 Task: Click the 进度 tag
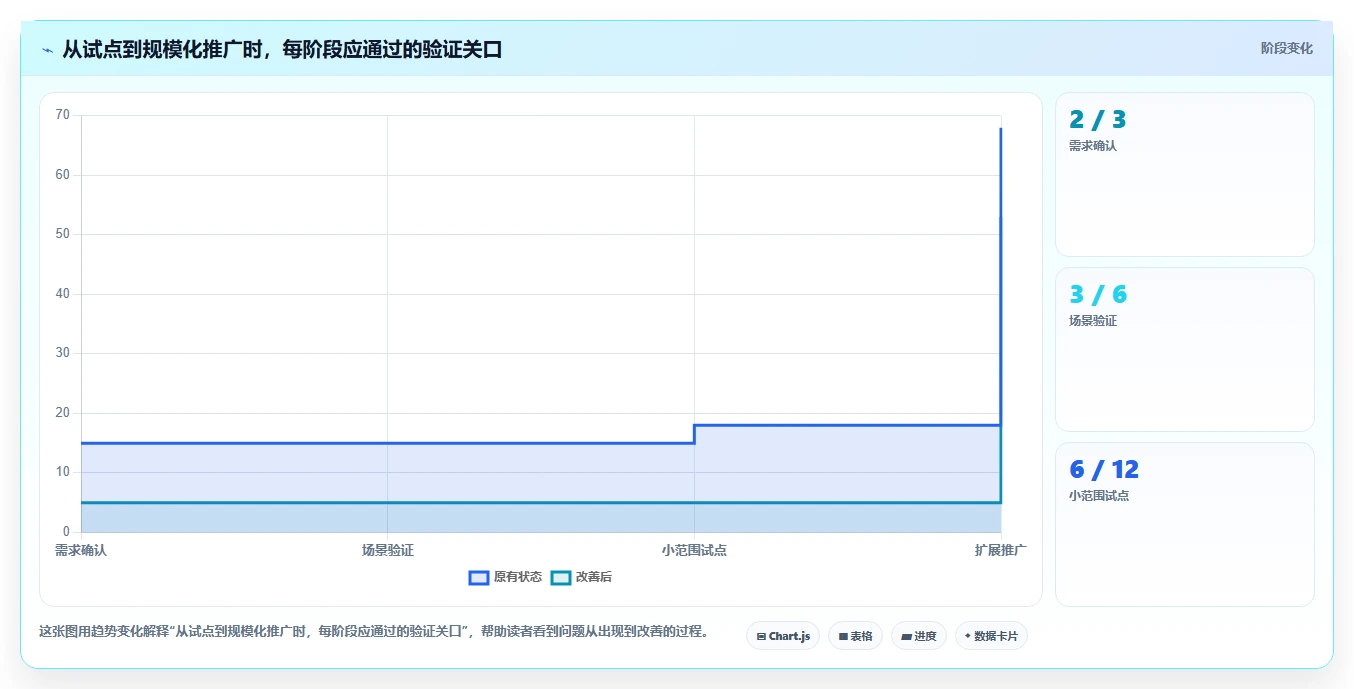919,636
